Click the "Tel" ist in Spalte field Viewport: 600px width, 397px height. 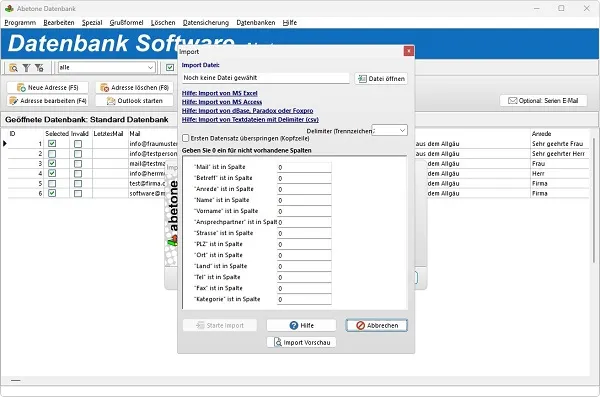[304, 277]
